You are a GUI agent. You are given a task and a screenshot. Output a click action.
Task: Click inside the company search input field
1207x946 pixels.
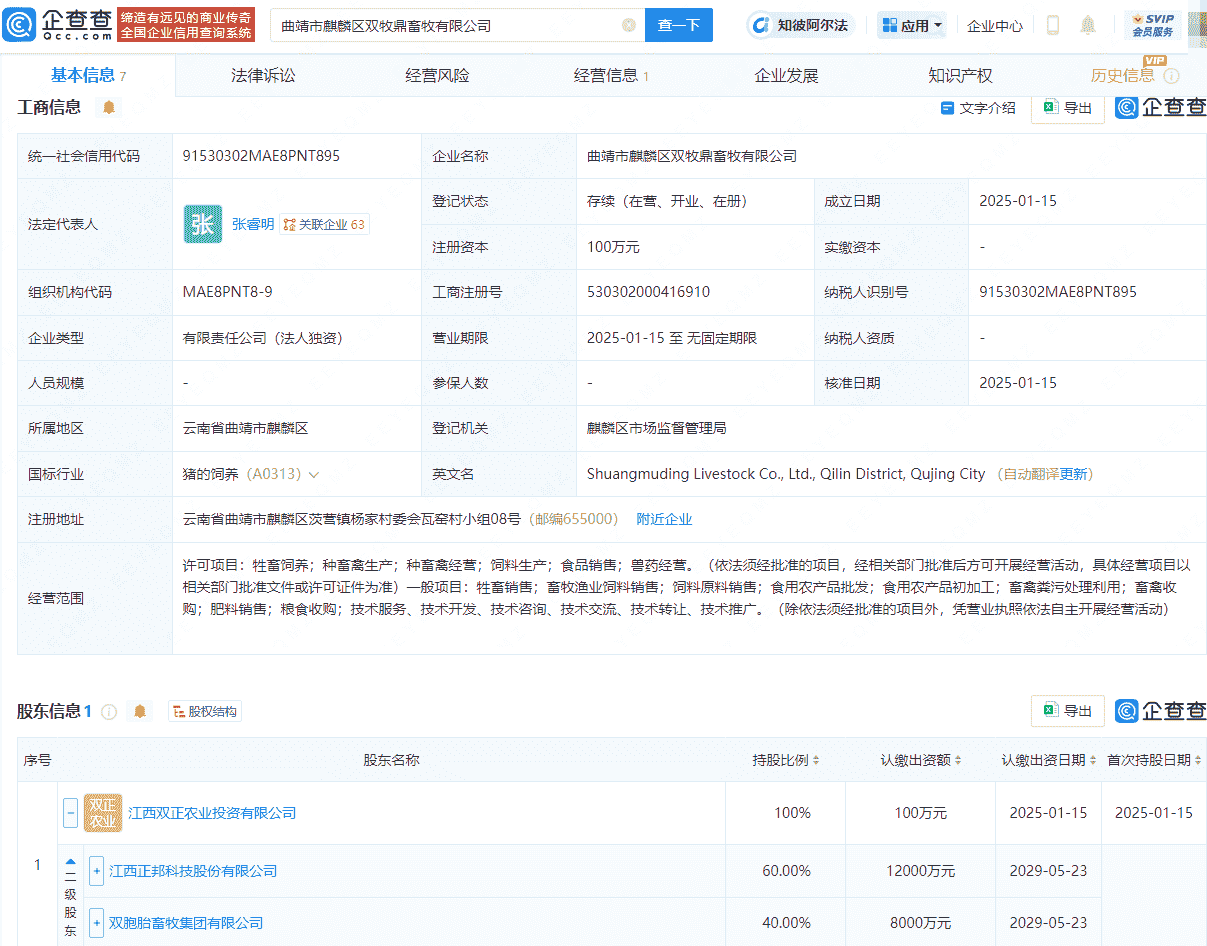(x=450, y=25)
